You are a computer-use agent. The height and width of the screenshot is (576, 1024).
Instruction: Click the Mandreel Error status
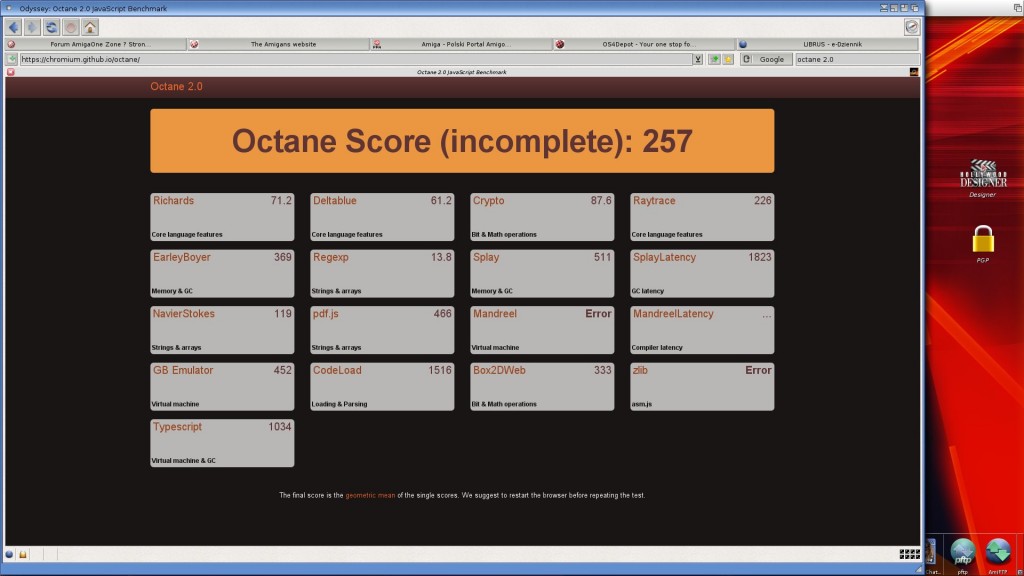(598, 313)
